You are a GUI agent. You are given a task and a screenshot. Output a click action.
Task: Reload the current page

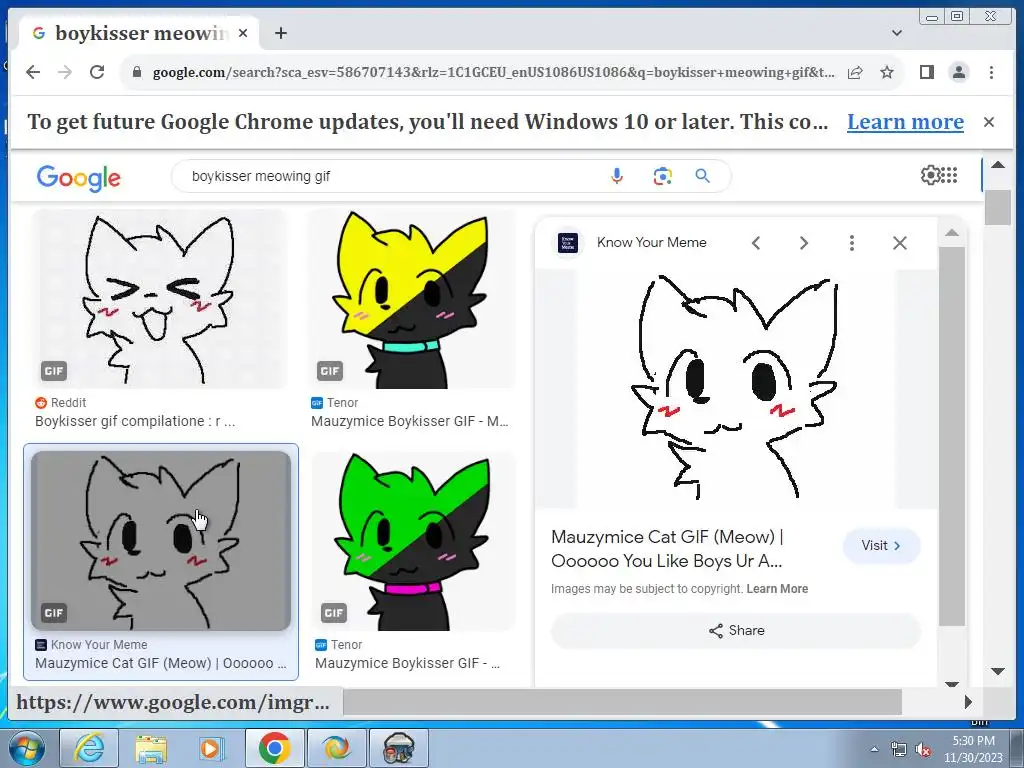[x=97, y=72]
